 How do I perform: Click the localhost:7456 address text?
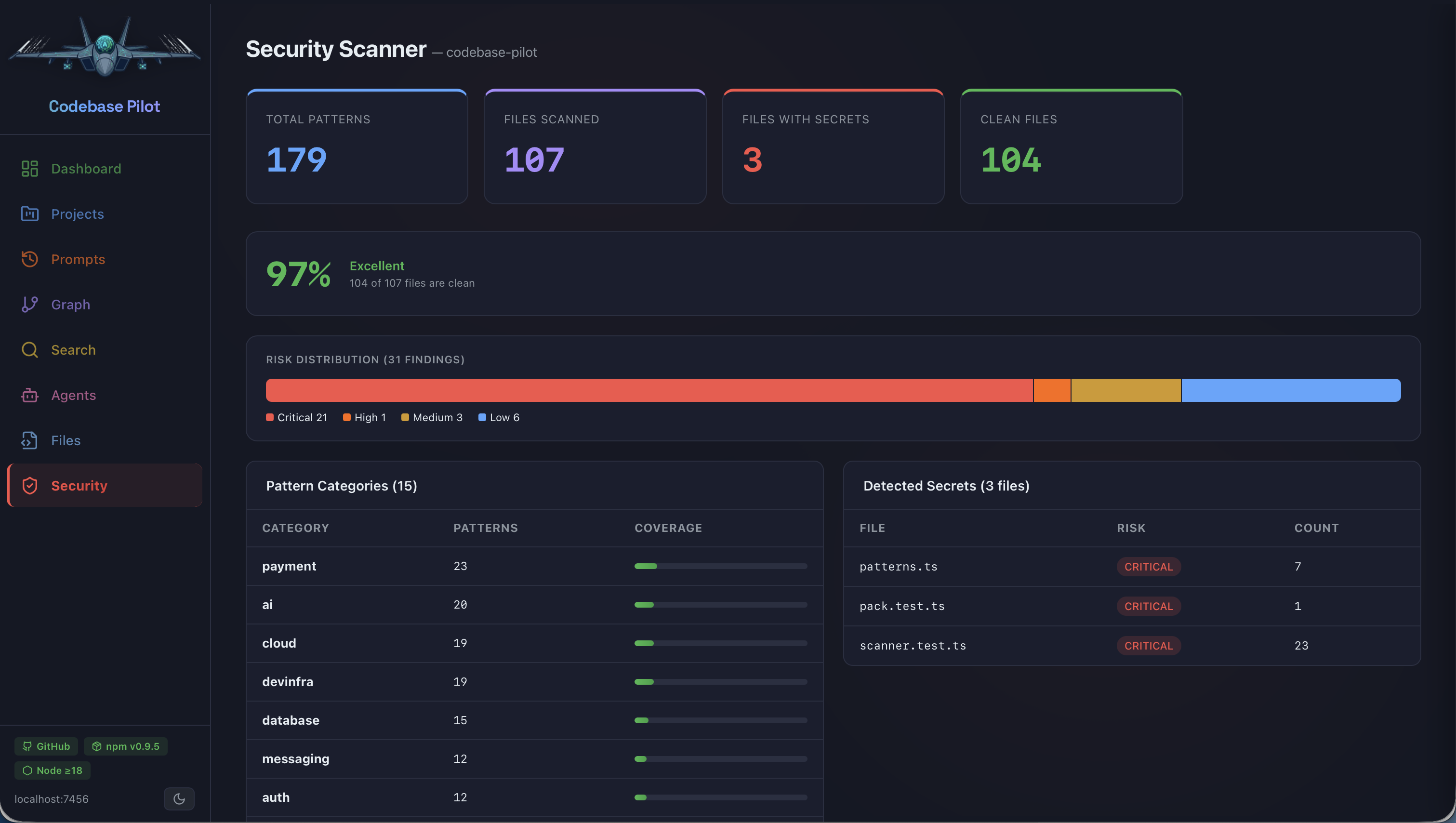pos(51,799)
